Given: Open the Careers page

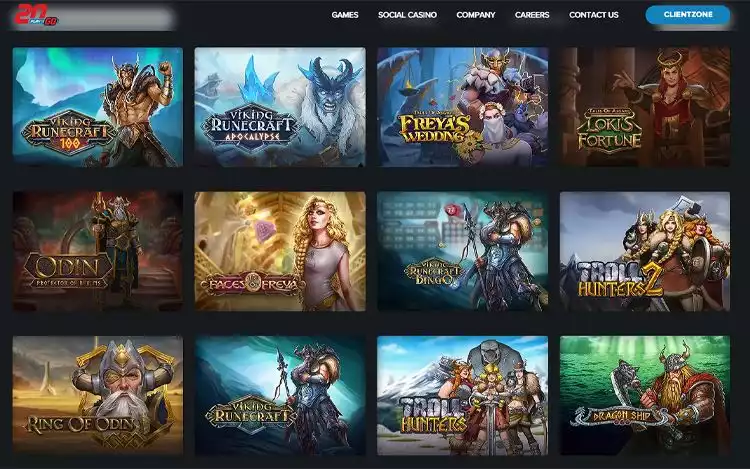Looking at the screenshot, I should (532, 15).
